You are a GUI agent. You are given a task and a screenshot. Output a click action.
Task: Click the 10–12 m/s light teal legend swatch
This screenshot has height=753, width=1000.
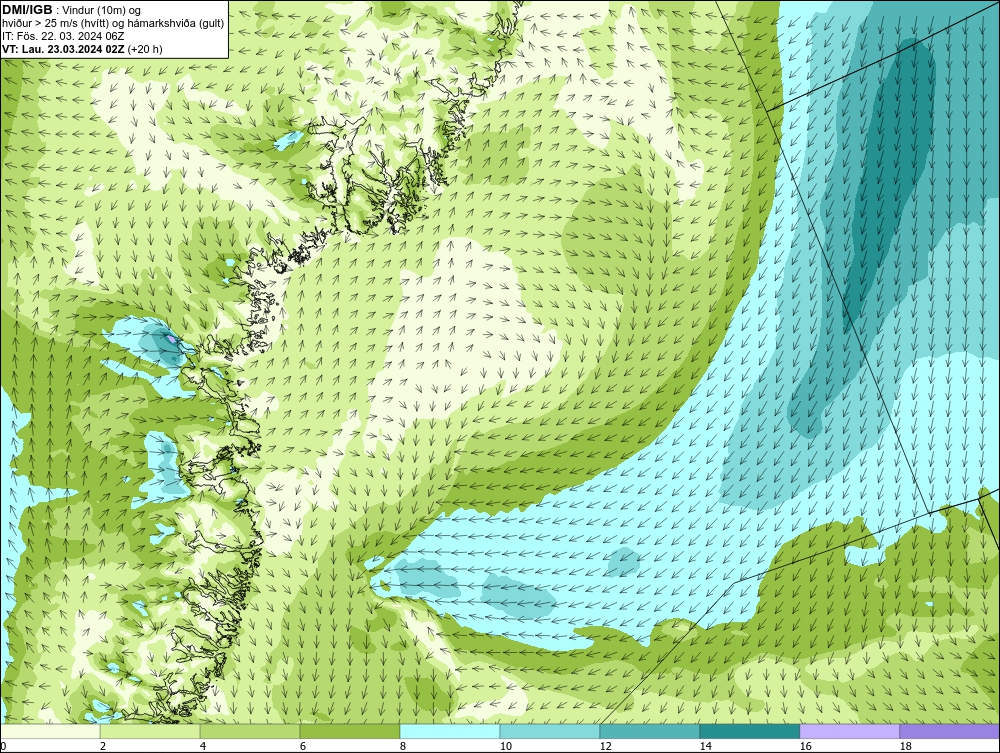coord(550,731)
